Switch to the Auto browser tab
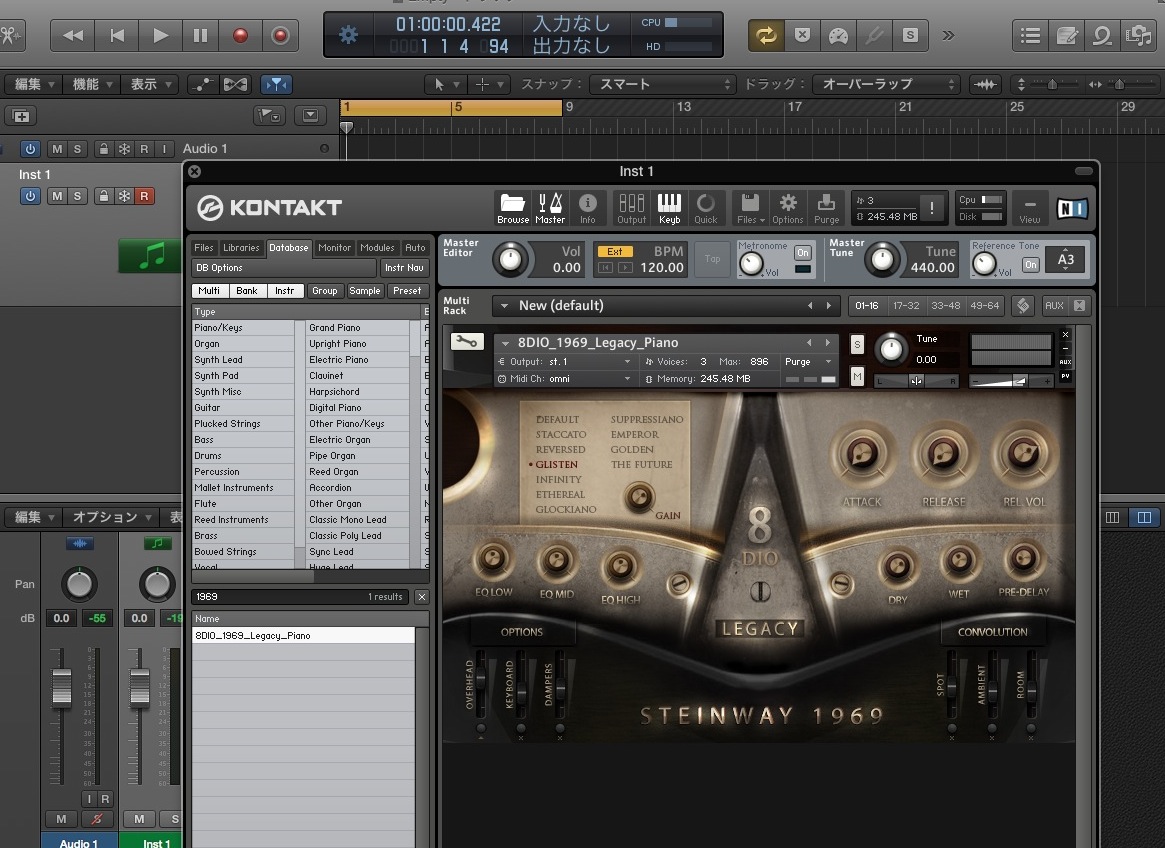This screenshot has height=848, width=1165. pyautogui.click(x=415, y=248)
